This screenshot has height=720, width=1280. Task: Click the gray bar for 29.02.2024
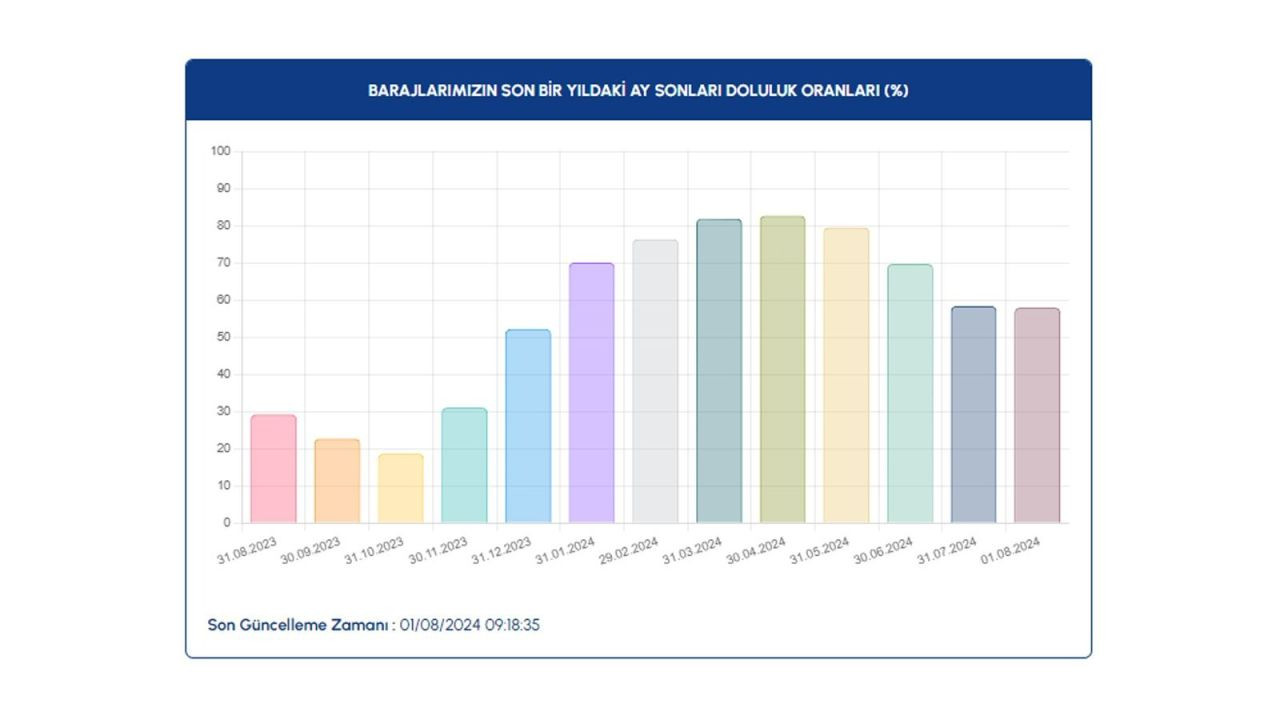coord(655,381)
